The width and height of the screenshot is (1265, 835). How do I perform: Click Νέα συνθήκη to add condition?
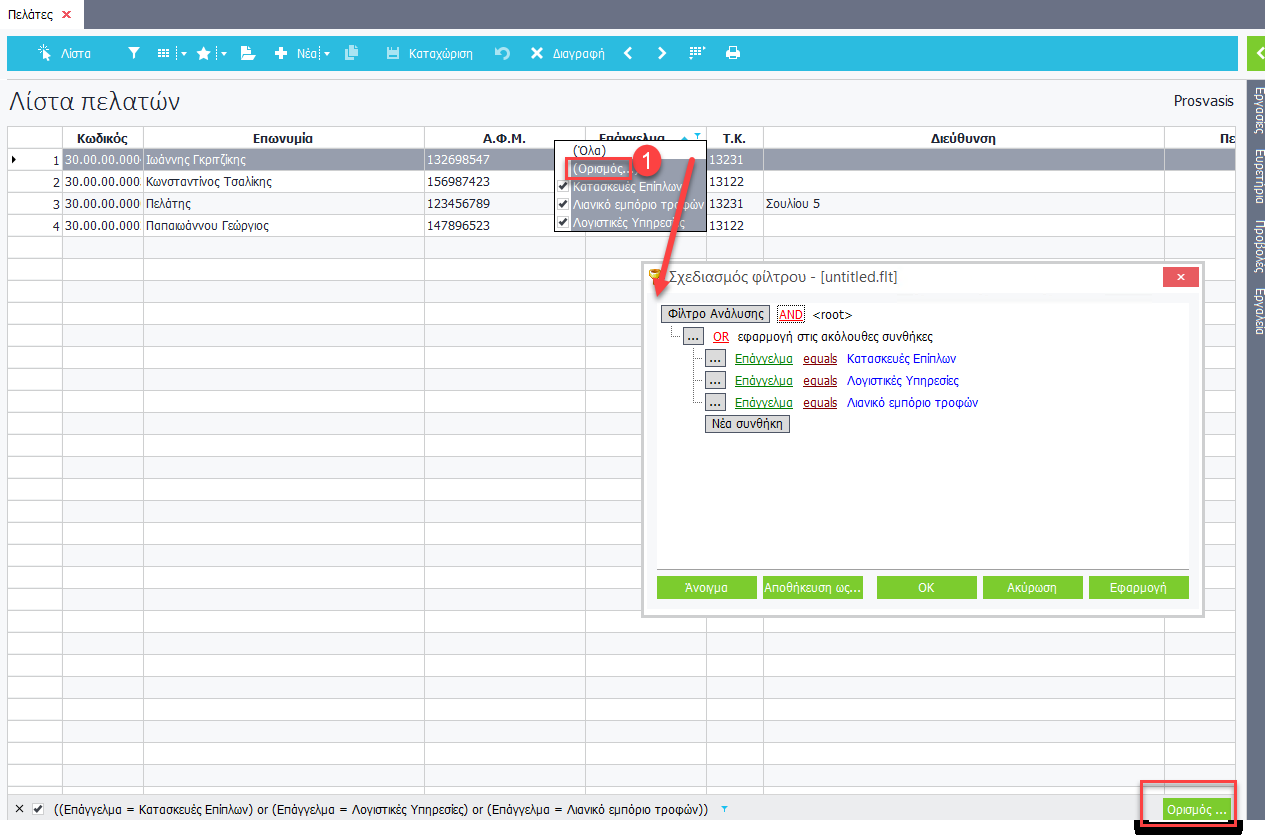(x=747, y=424)
